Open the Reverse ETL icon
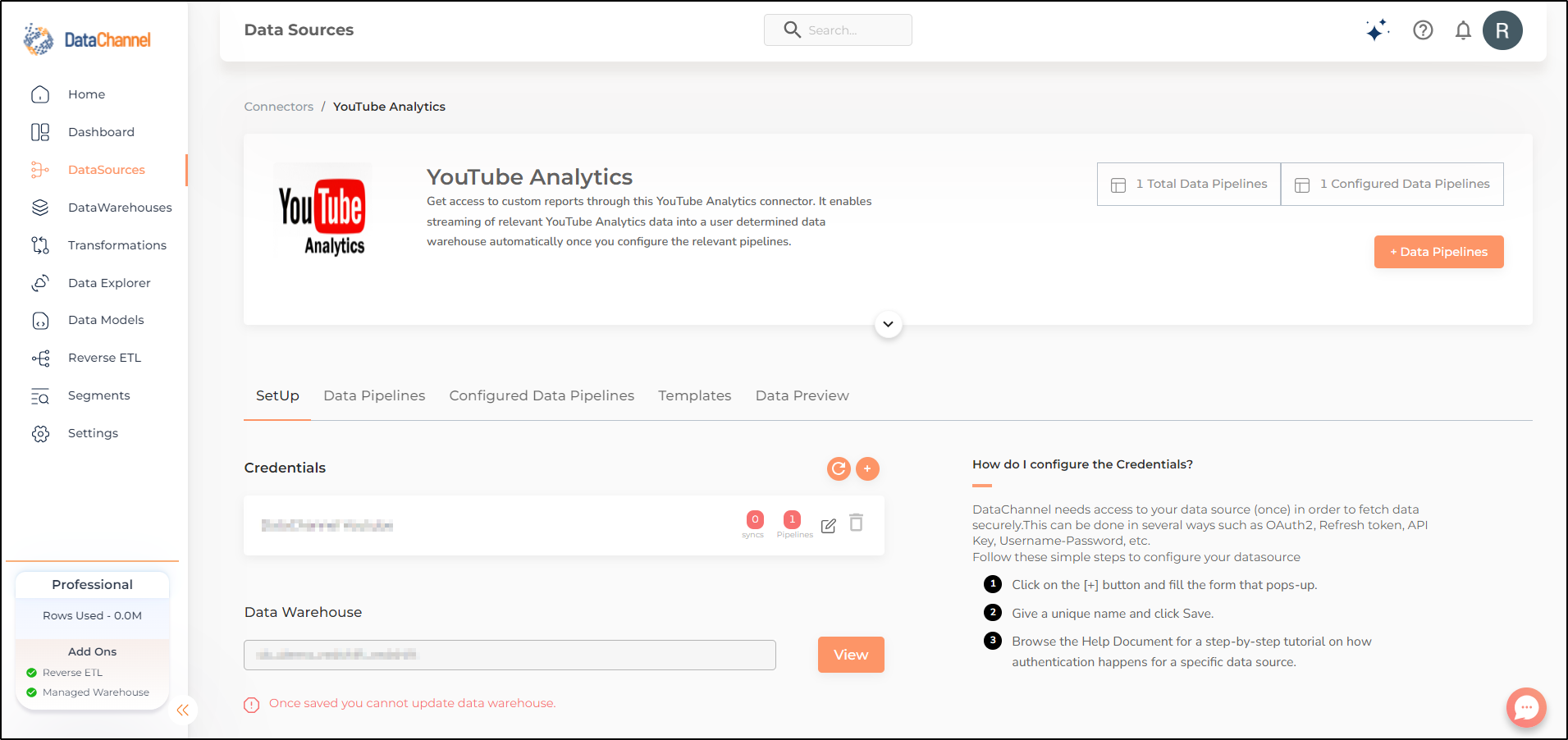The width and height of the screenshot is (1568, 740). click(40, 359)
